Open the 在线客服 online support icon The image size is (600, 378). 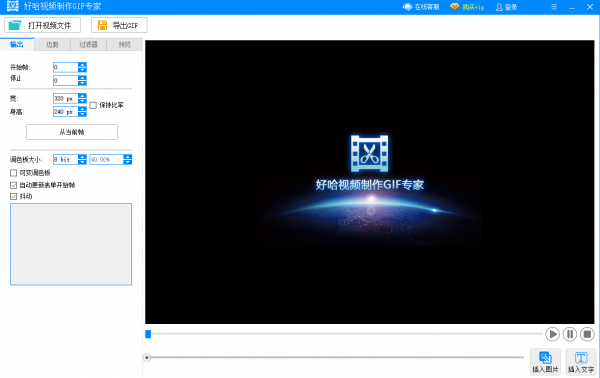point(407,7)
